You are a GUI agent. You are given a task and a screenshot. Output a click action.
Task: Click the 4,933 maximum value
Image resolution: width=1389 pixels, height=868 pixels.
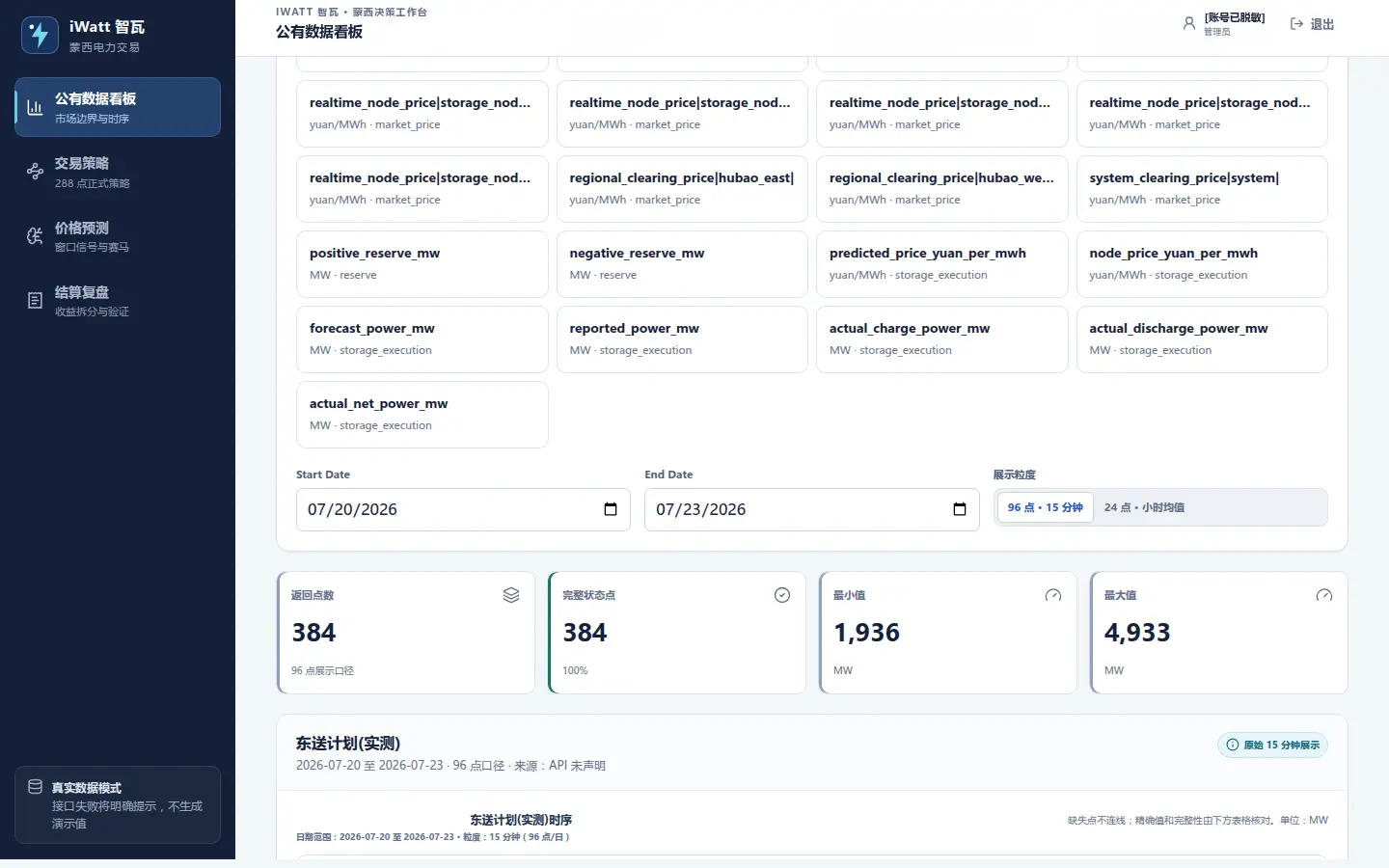[1137, 633]
